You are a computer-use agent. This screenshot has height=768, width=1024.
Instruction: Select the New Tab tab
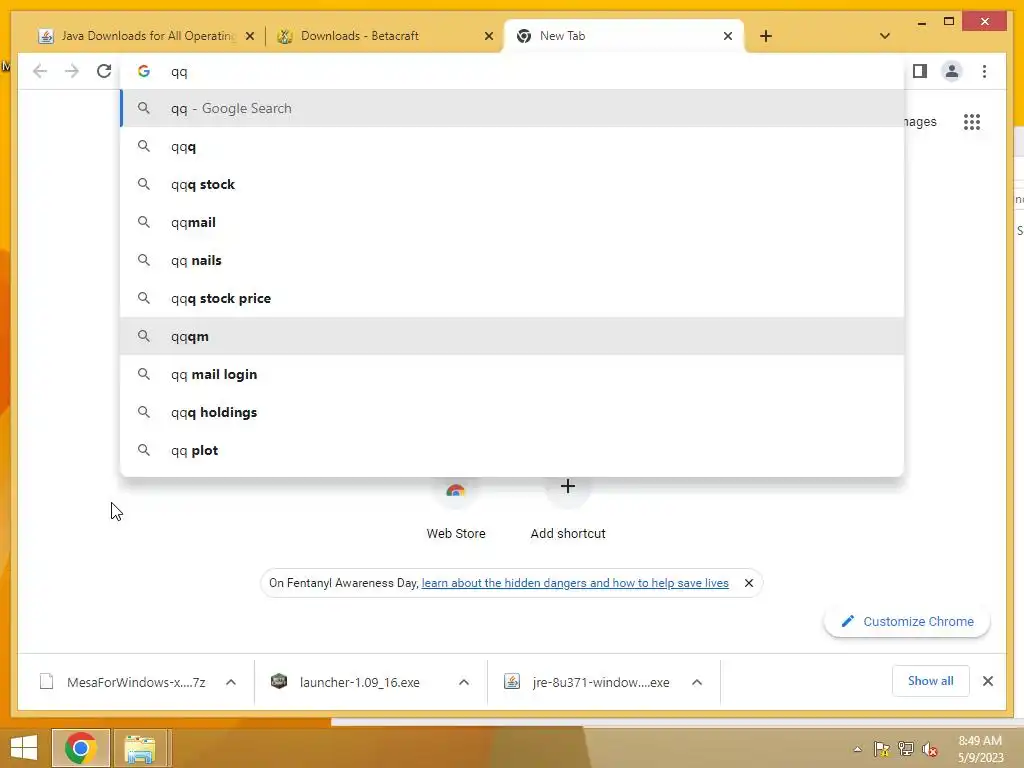coord(623,36)
